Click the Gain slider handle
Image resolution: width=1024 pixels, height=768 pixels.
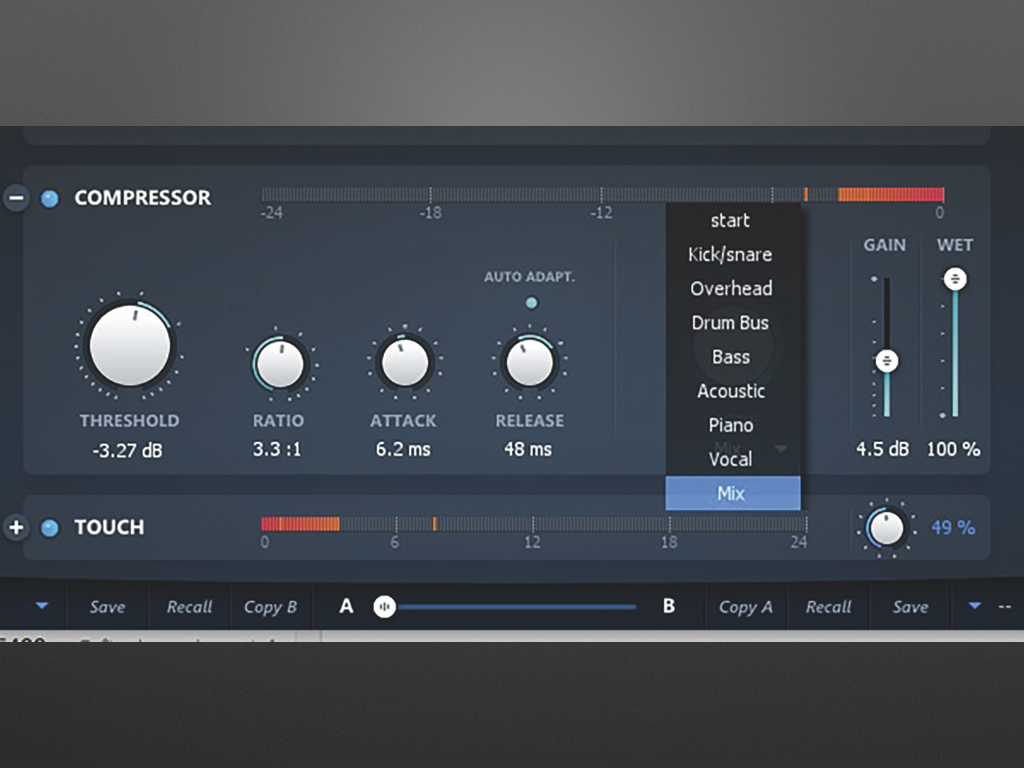(x=887, y=360)
